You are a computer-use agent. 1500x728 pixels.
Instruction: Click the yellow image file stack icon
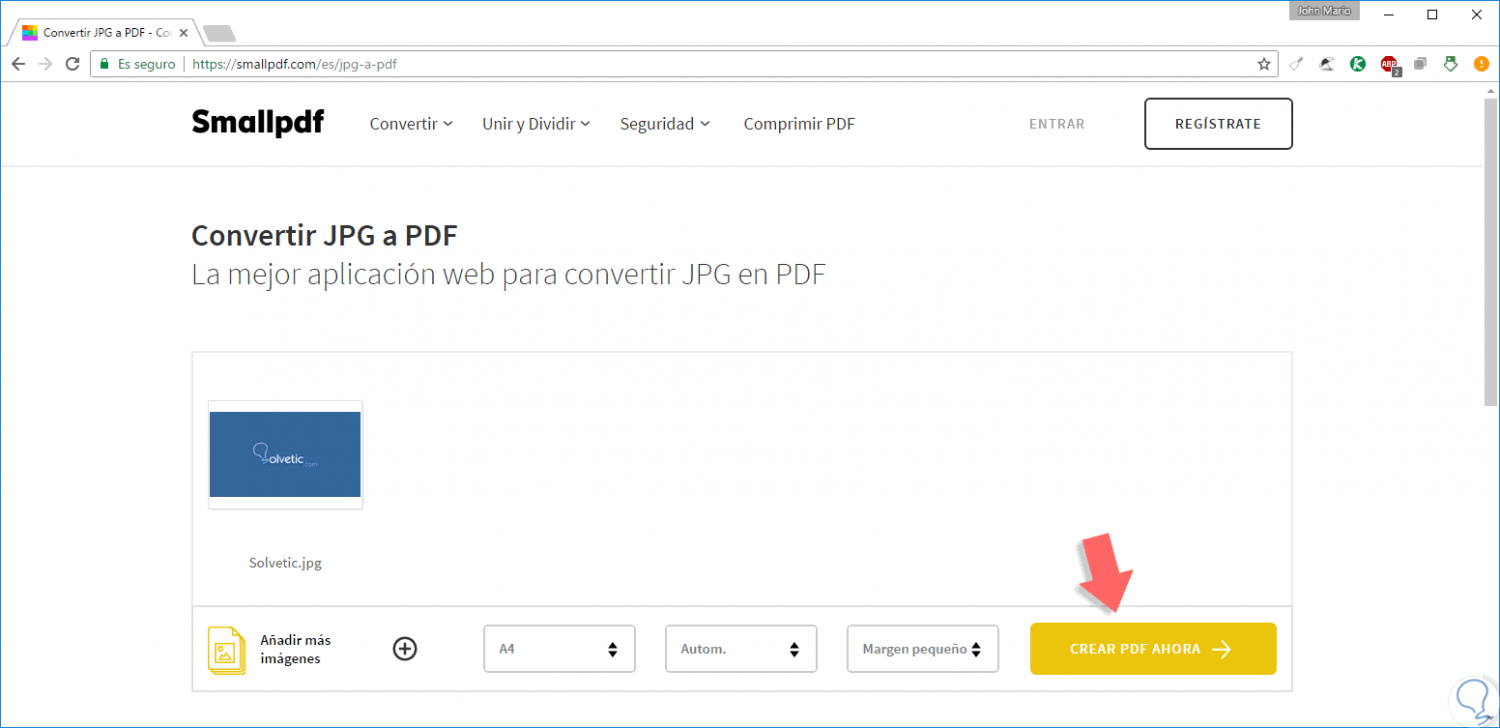226,650
